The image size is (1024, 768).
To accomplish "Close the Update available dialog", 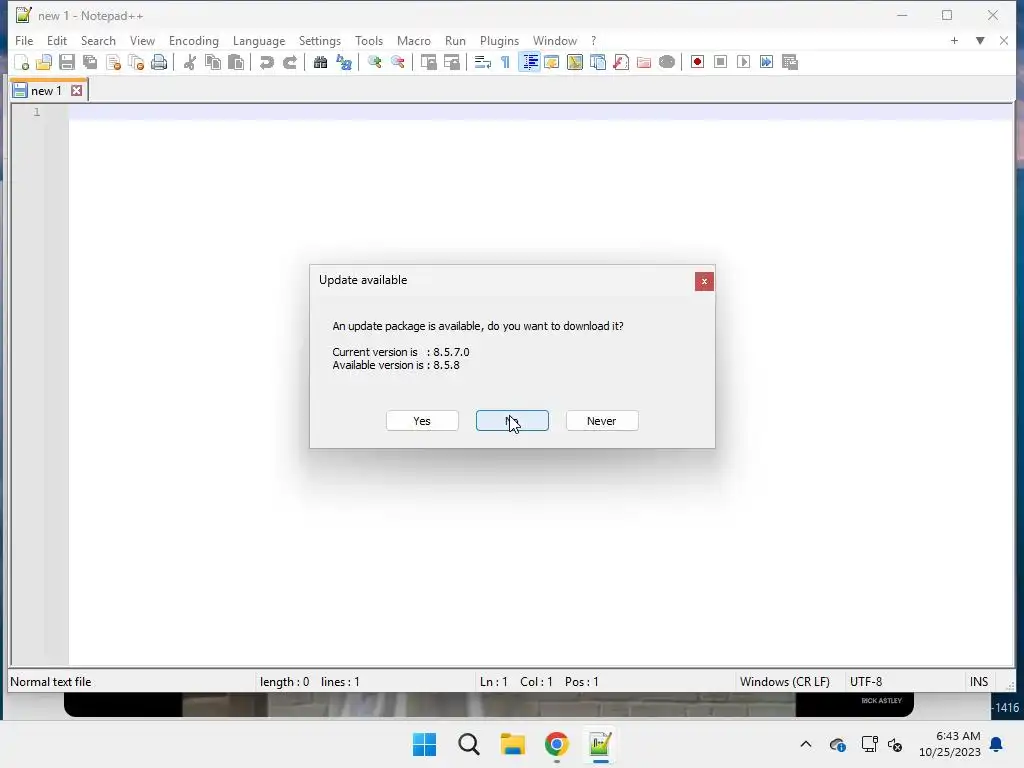I will [x=704, y=281].
